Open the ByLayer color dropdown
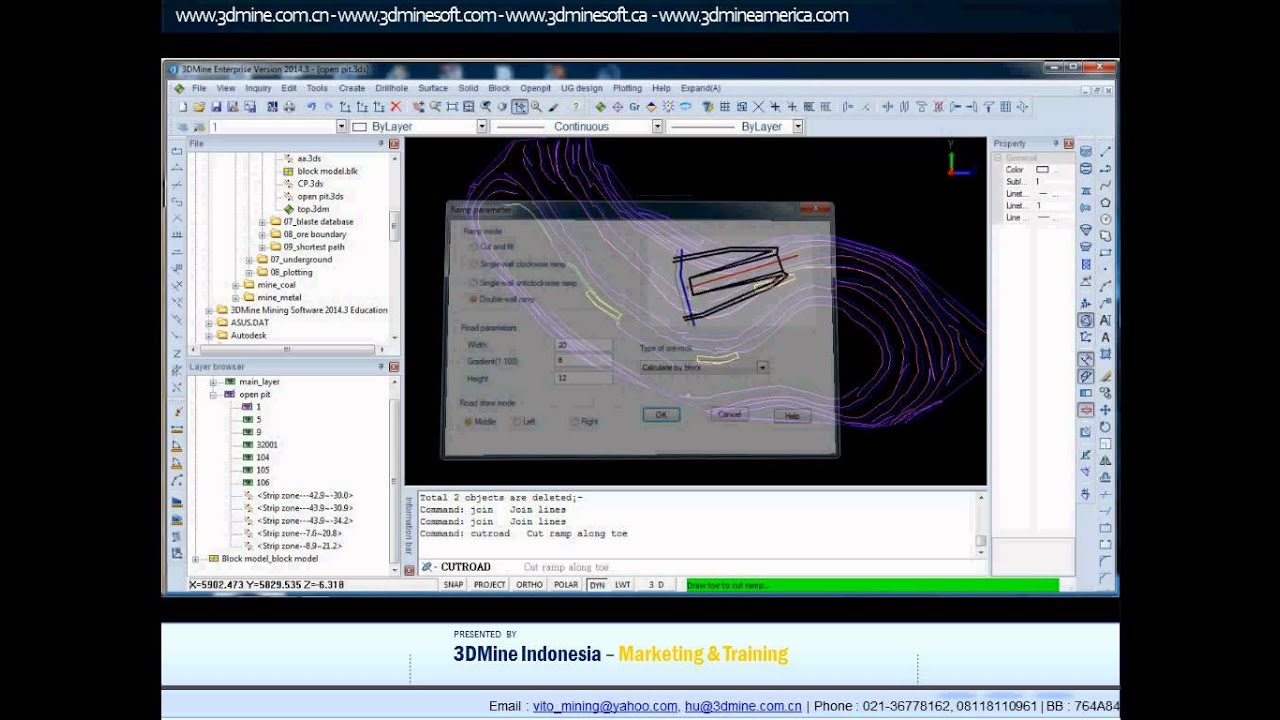Viewport: 1280px width, 720px height. (481, 127)
